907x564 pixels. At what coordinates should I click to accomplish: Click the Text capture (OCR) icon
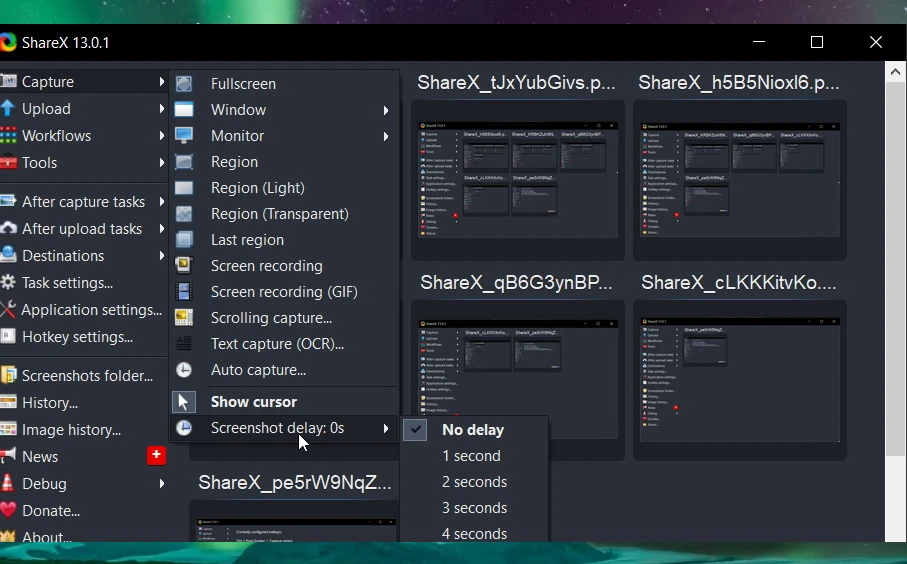[x=184, y=344]
